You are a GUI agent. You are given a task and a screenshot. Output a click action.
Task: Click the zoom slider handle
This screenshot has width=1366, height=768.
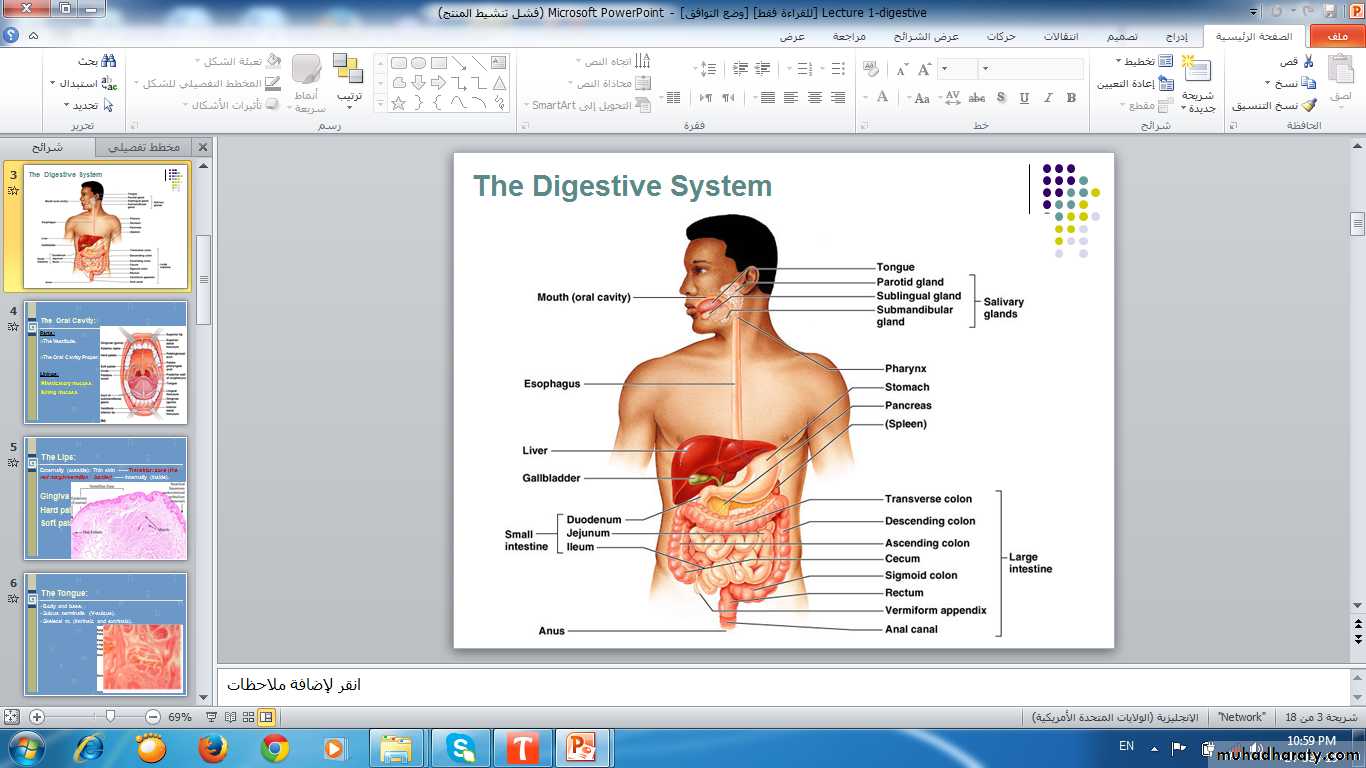click(x=110, y=717)
